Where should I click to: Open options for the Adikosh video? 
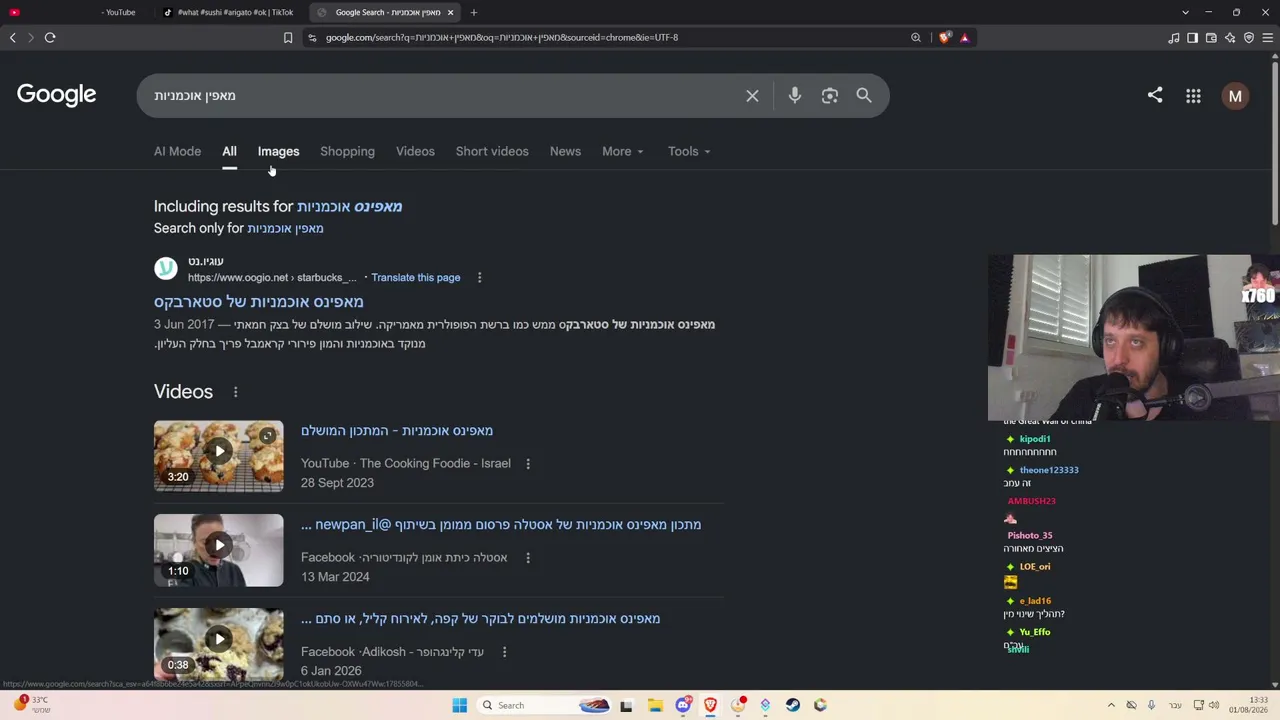point(504,652)
